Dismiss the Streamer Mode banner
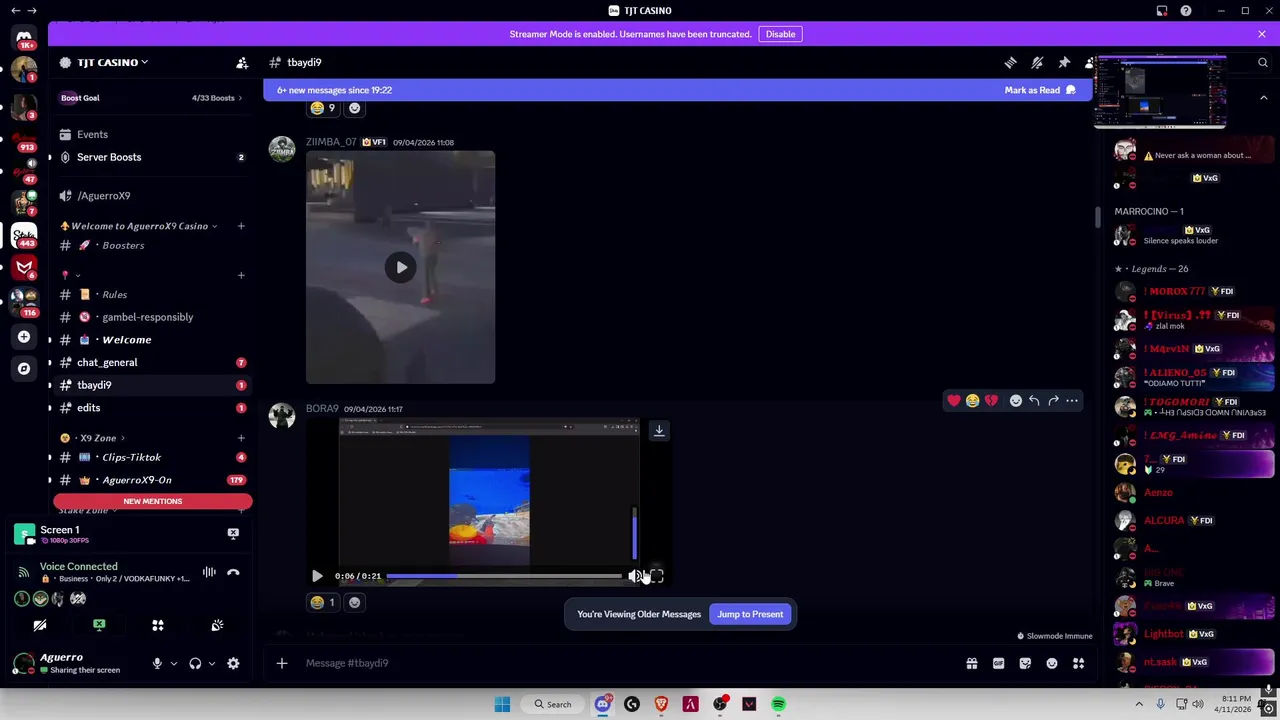The height and width of the screenshot is (720, 1280). coord(1262,34)
